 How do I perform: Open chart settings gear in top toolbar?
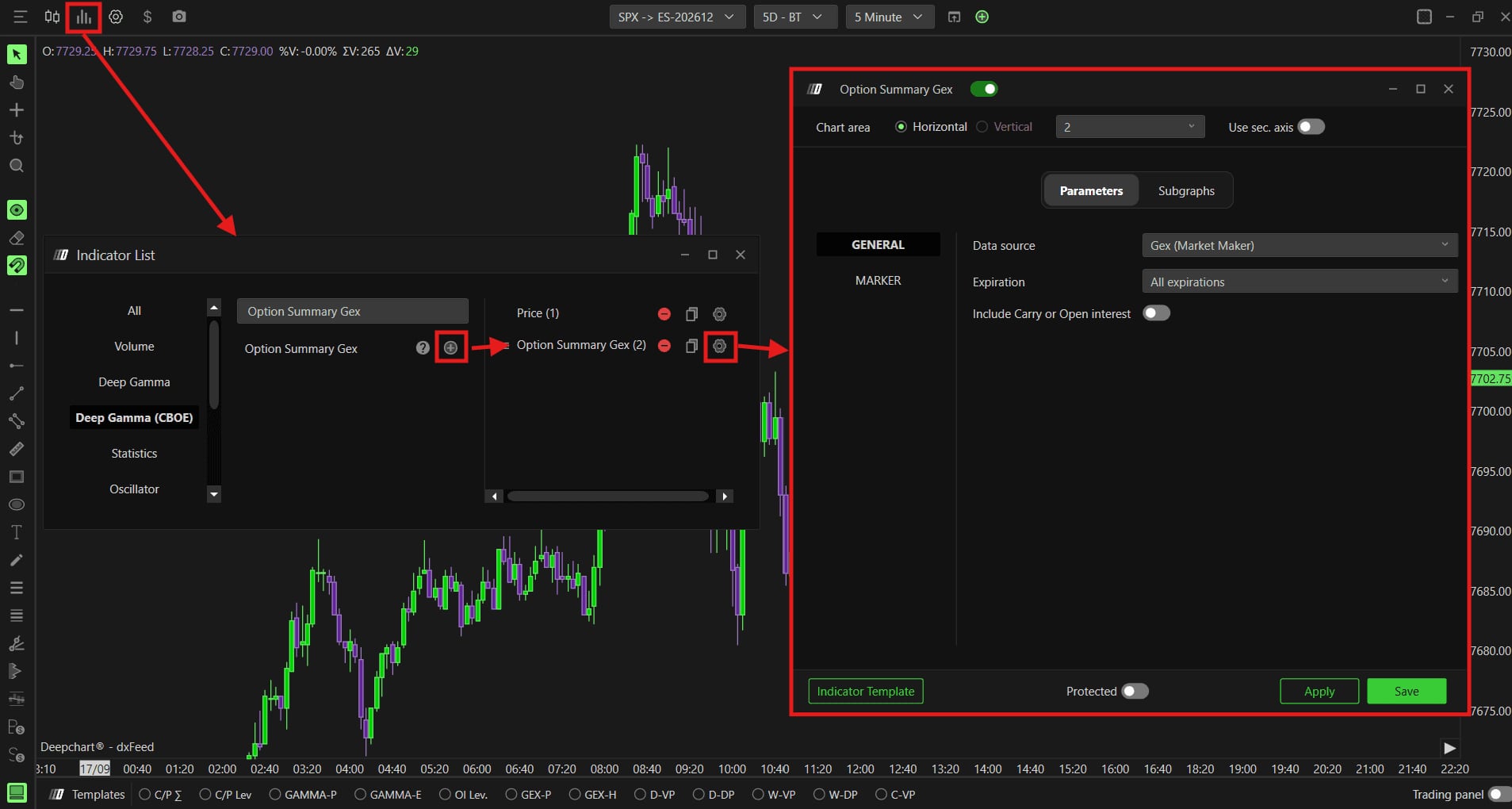tap(116, 17)
